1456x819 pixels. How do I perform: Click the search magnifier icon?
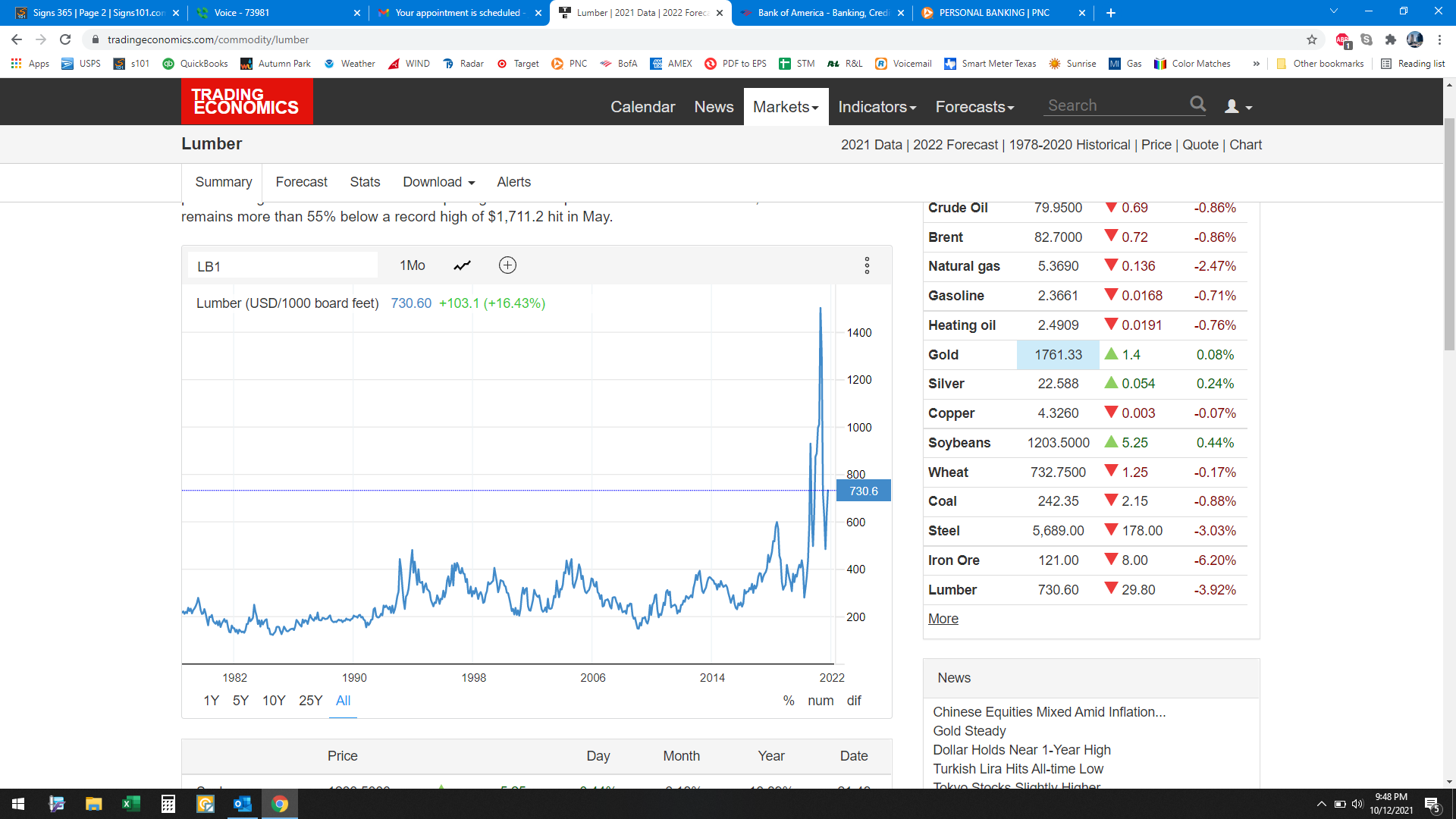[x=1197, y=104]
